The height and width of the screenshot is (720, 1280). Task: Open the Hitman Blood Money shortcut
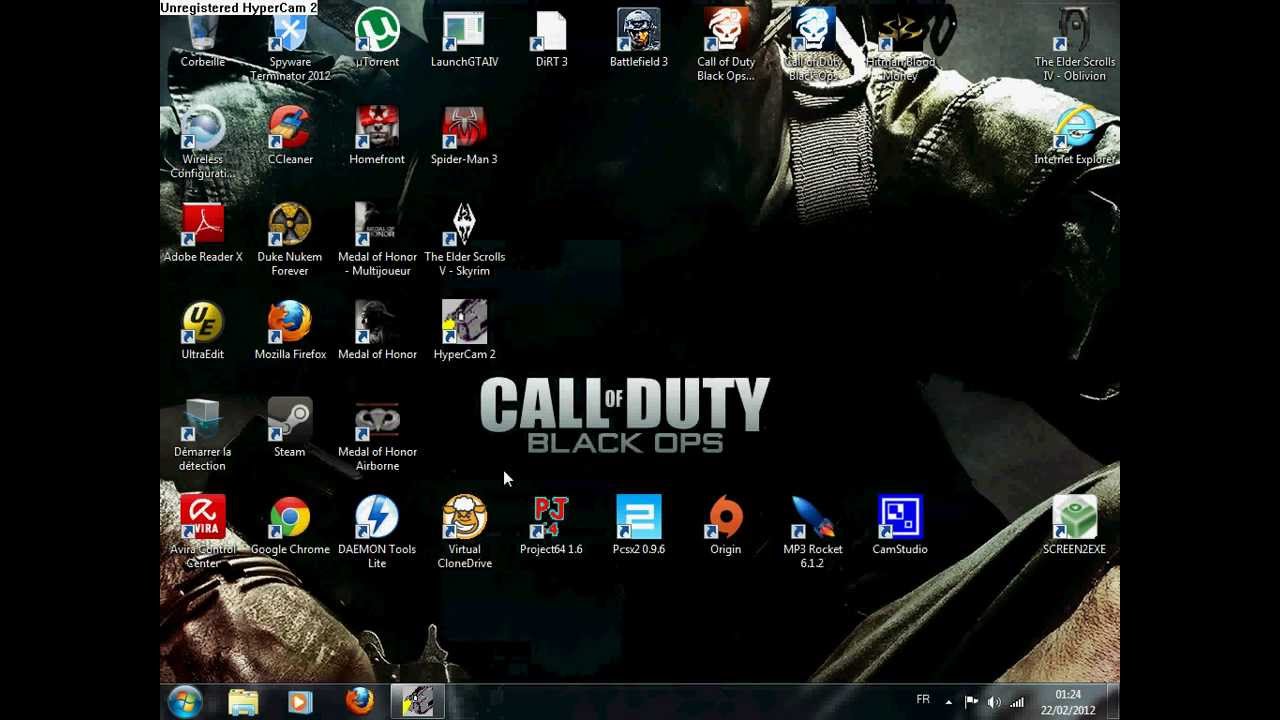point(900,46)
